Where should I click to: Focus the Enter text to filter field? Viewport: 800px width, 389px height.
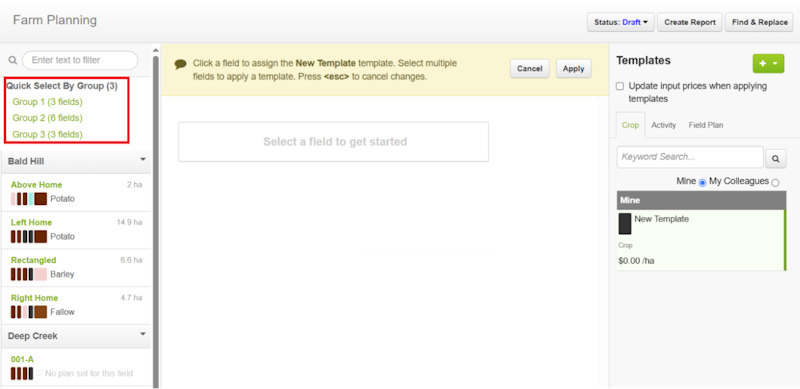point(80,60)
